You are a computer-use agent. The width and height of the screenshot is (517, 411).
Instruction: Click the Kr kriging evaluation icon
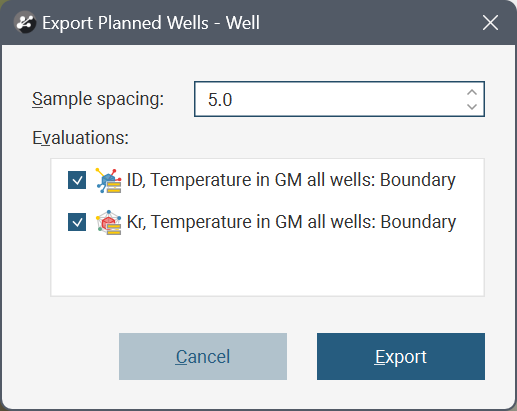pyautogui.click(x=109, y=222)
